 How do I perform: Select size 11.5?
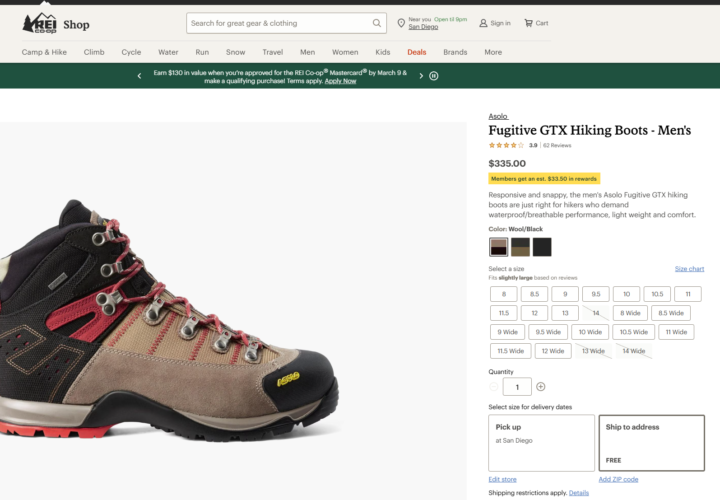point(504,313)
